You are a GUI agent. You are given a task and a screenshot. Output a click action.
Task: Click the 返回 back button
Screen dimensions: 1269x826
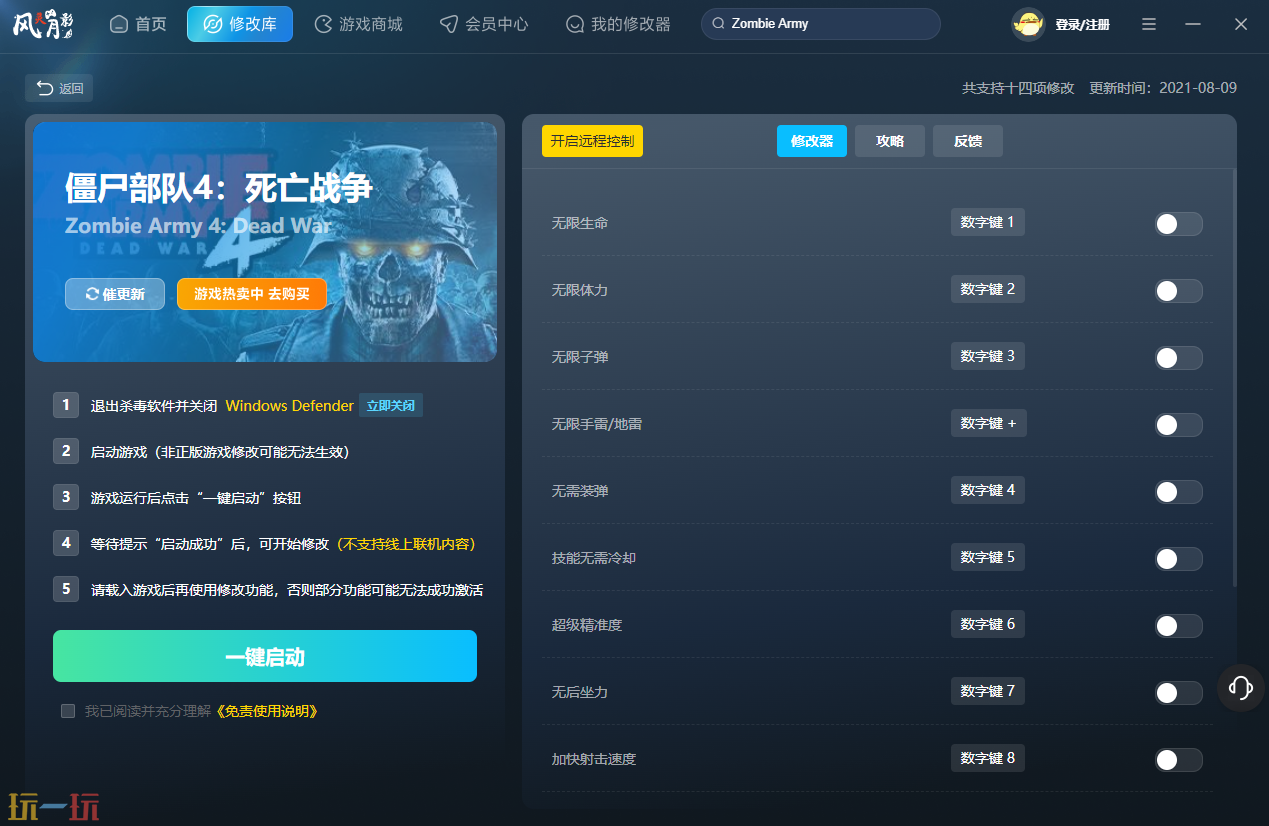pos(60,88)
